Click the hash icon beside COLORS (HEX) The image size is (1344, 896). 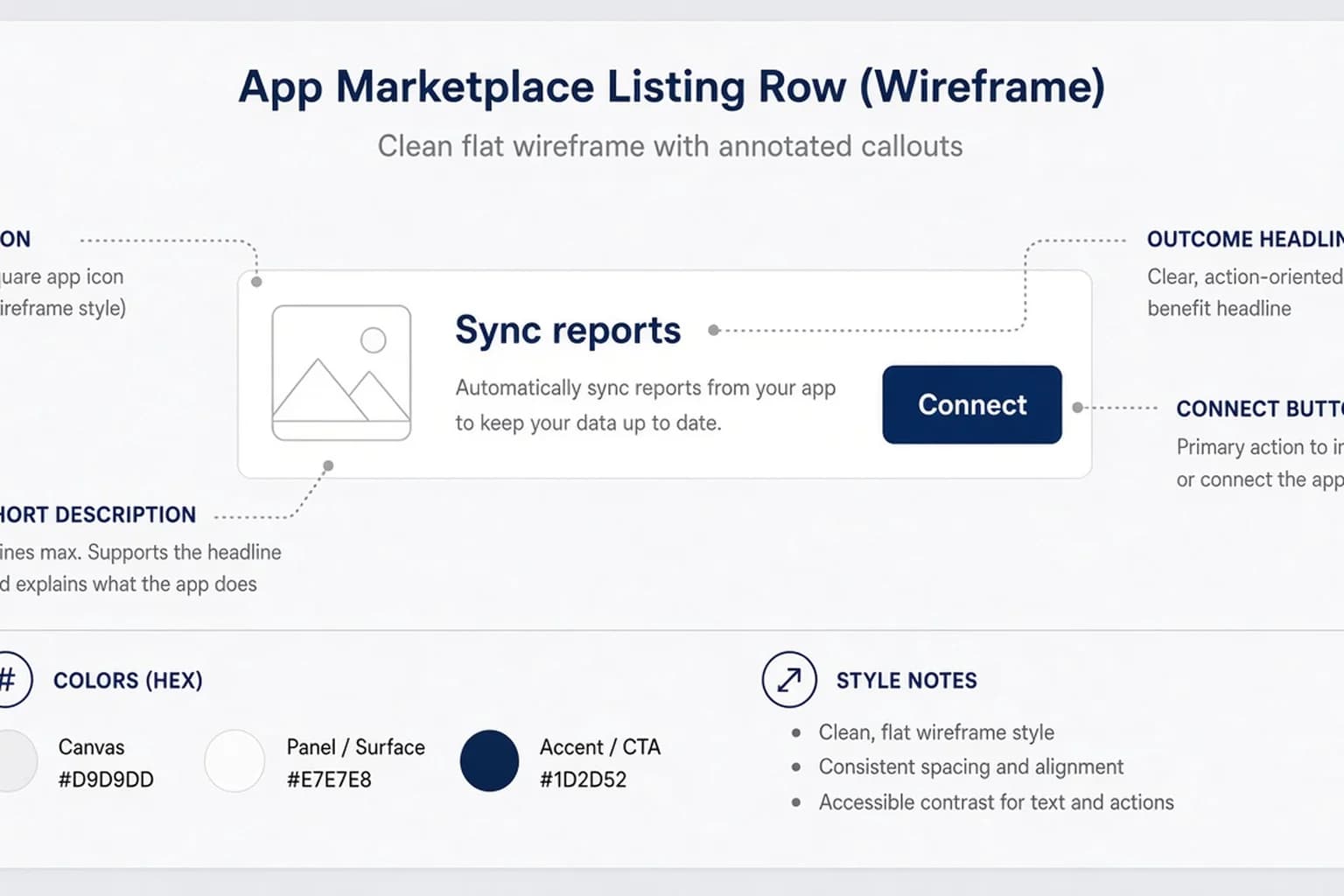(8, 680)
